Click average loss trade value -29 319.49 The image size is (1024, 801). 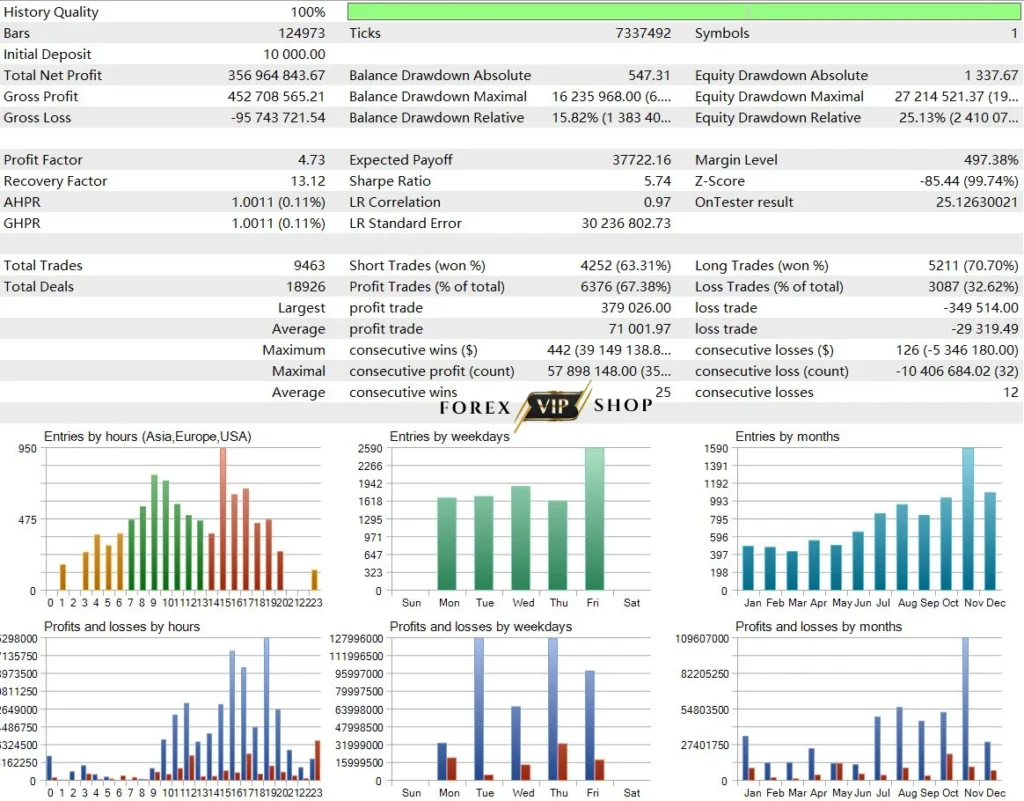[x=985, y=329]
